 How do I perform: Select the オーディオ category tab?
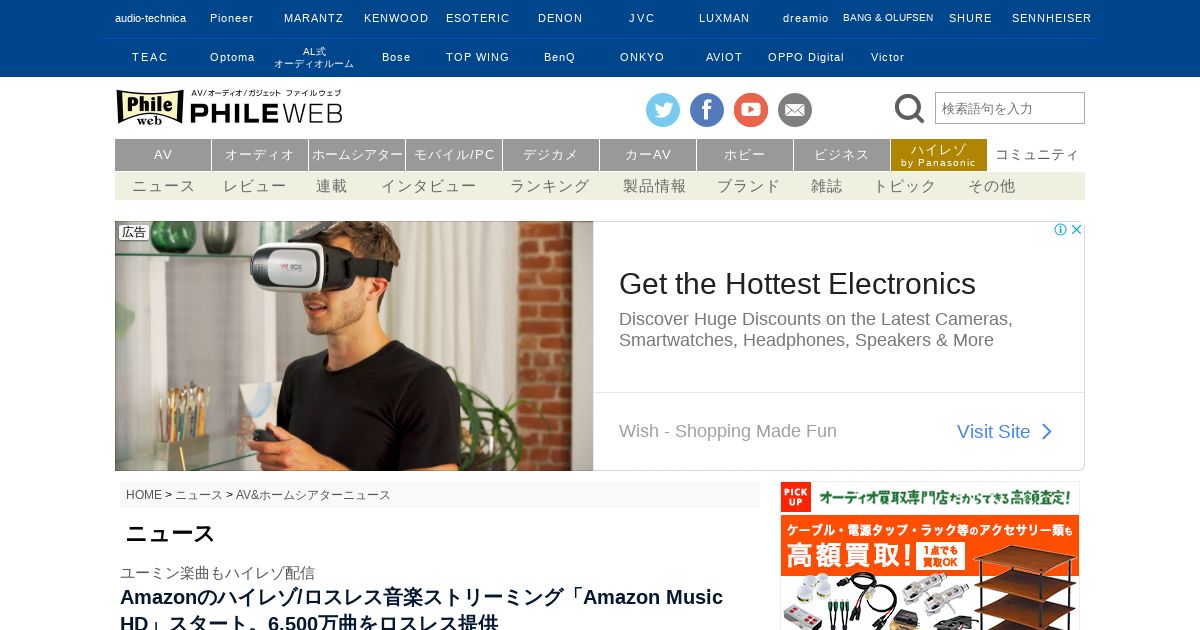260,155
